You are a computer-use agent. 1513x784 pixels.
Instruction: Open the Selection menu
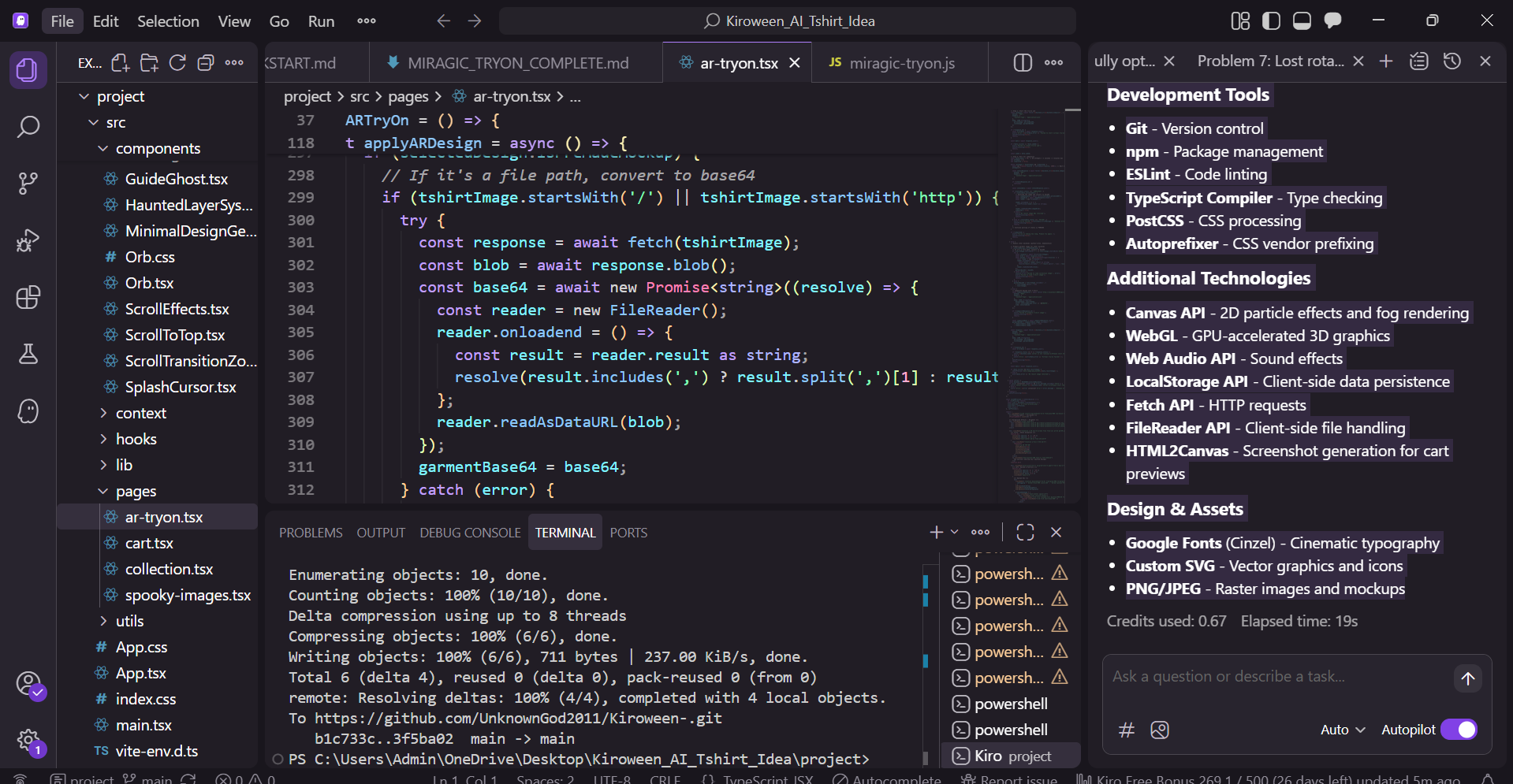click(168, 21)
